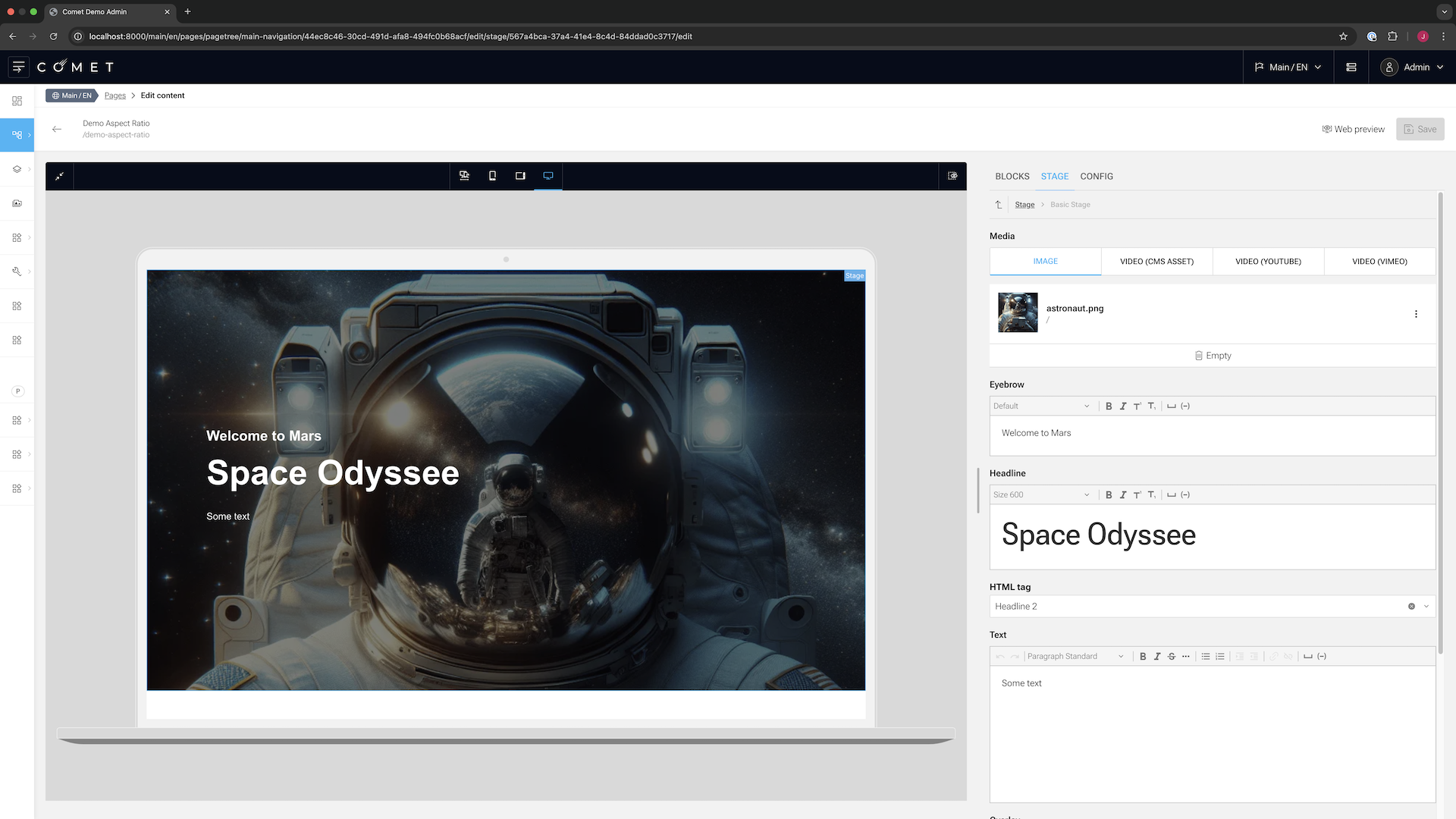The image size is (1456, 819).
Task: Click strikethrough icon in Text toolbar
Action: tap(1172, 657)
